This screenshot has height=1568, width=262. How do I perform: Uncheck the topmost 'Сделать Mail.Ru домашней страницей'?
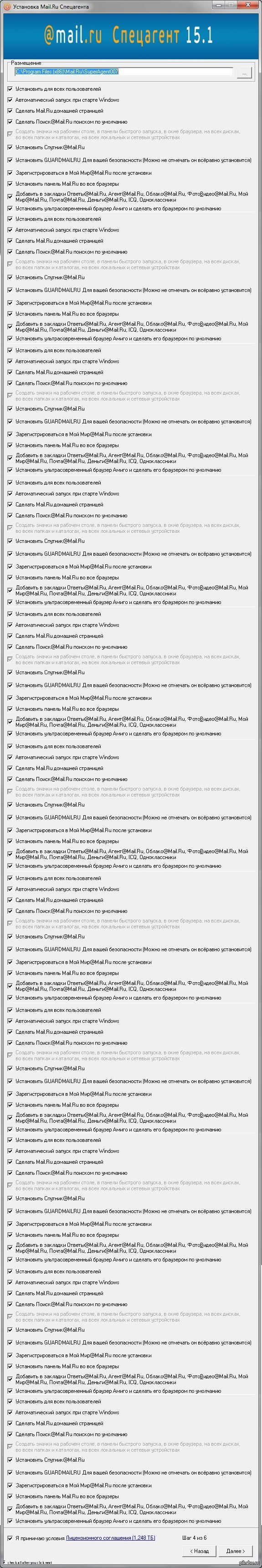[x=10, y=111]
